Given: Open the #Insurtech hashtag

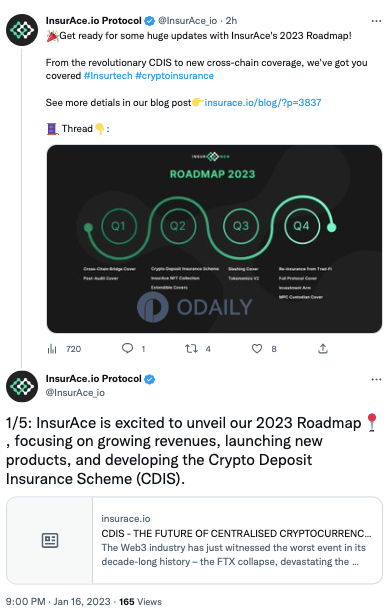Looking at the screenshot, I should pyautogui.click(x=108, y=76).
